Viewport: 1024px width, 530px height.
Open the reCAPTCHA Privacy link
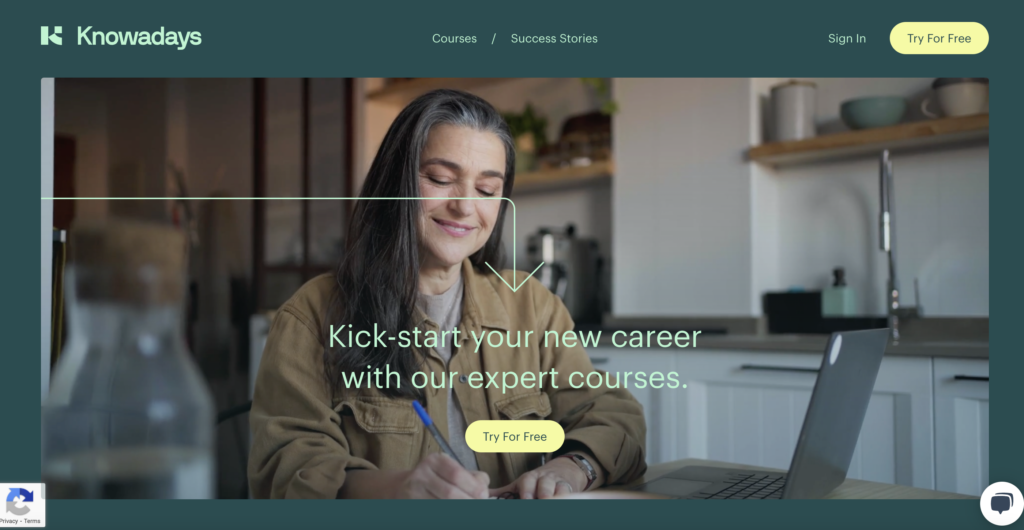click(x=8, y=521)
